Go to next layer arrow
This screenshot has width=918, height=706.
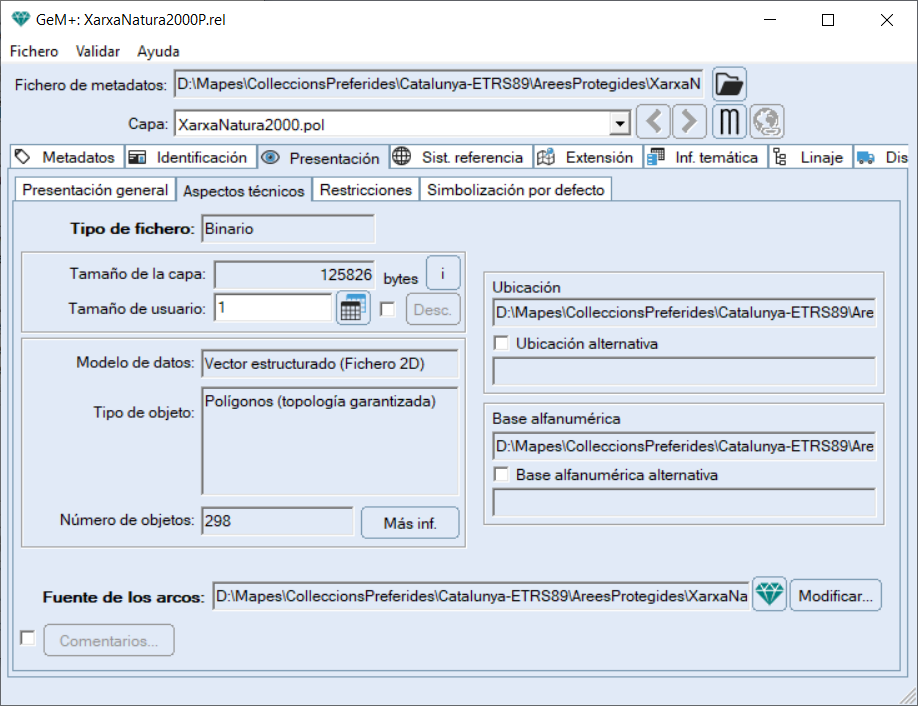(x=688, y=123)
